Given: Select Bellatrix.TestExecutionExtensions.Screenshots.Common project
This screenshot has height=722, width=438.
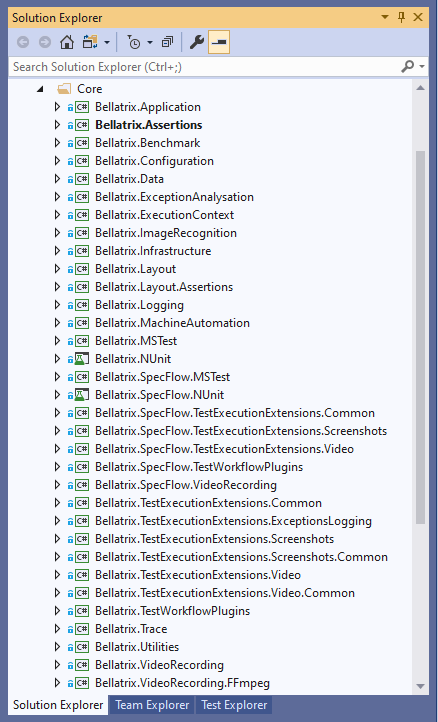Looking at the screenshot, I should click(241, 557).
